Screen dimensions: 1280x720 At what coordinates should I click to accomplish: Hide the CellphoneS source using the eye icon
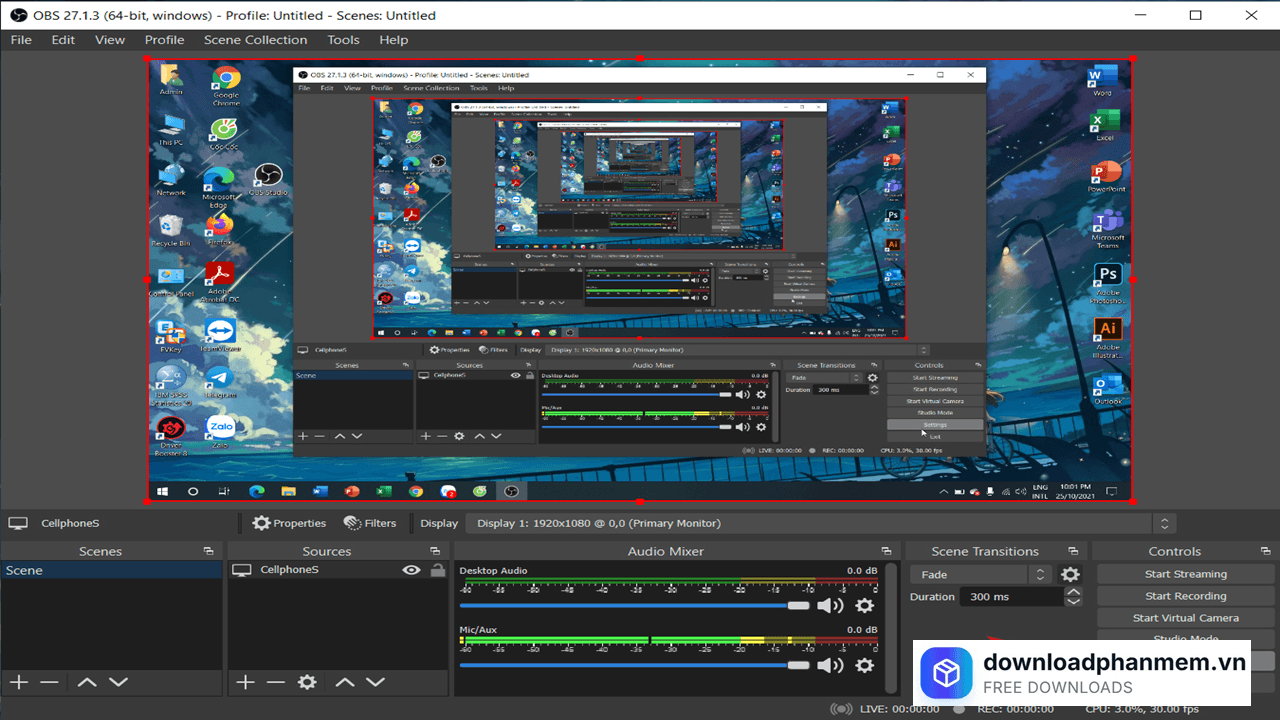(411, 570)
